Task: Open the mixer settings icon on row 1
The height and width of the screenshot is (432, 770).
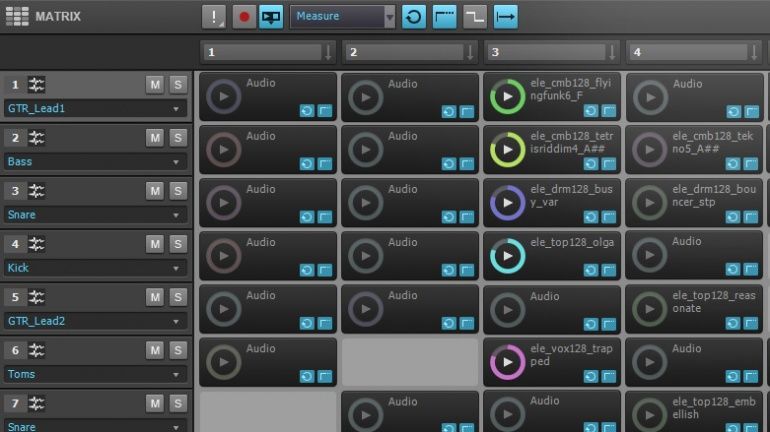Action: (x=37, y=84)
